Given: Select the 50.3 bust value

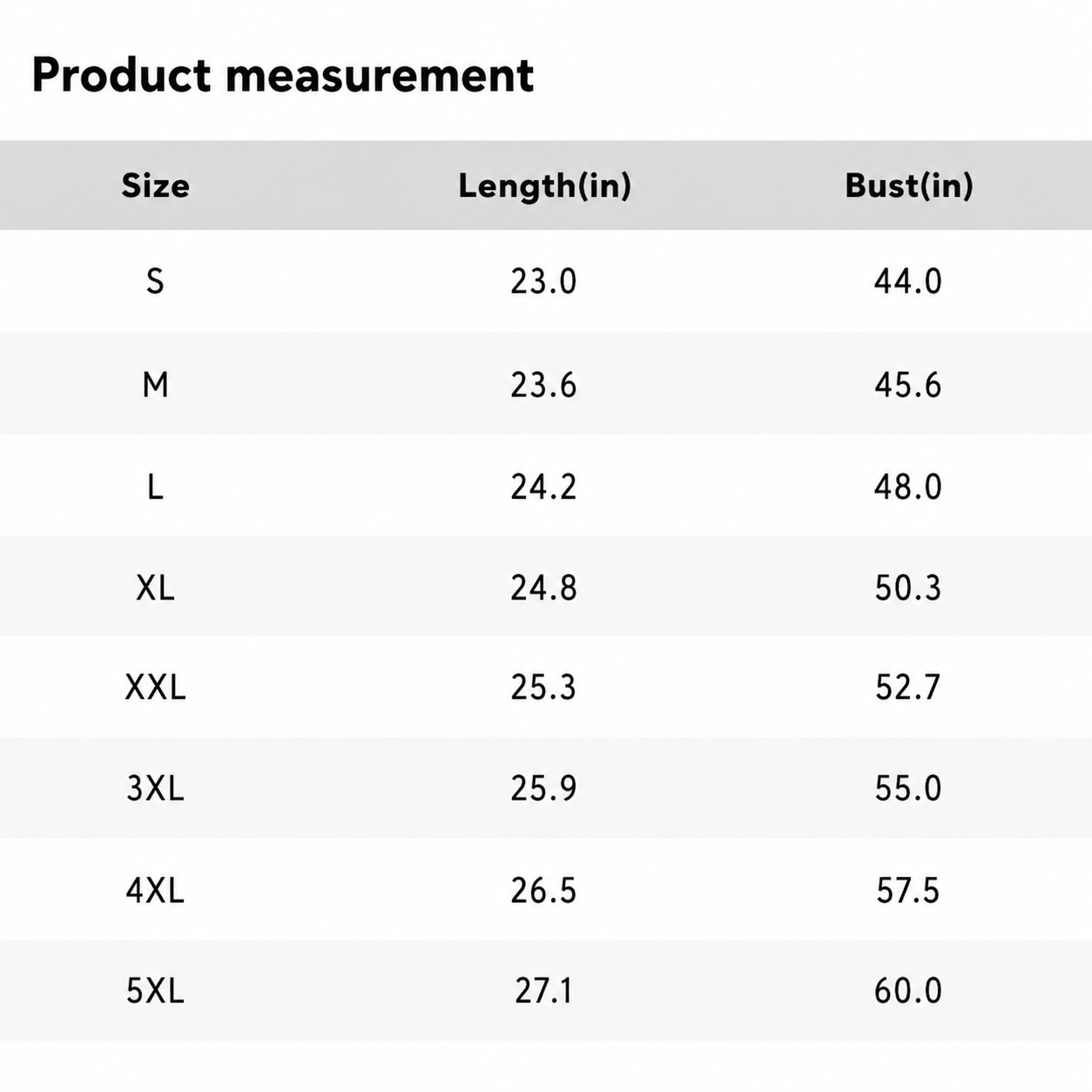Looking at the screenshot, I should click(x=908, y=588).
